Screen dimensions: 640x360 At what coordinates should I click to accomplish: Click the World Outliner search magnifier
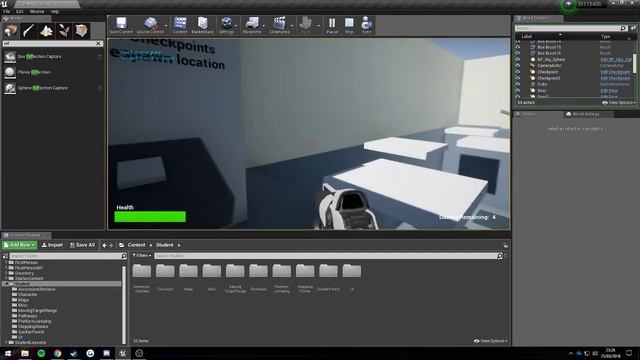click(623, 28)
